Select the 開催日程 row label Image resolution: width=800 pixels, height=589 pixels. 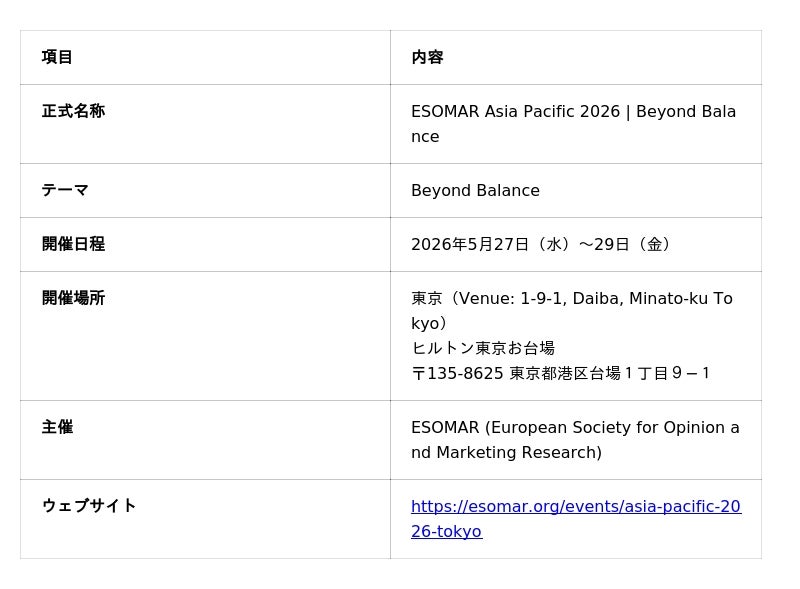pos(73,244)
